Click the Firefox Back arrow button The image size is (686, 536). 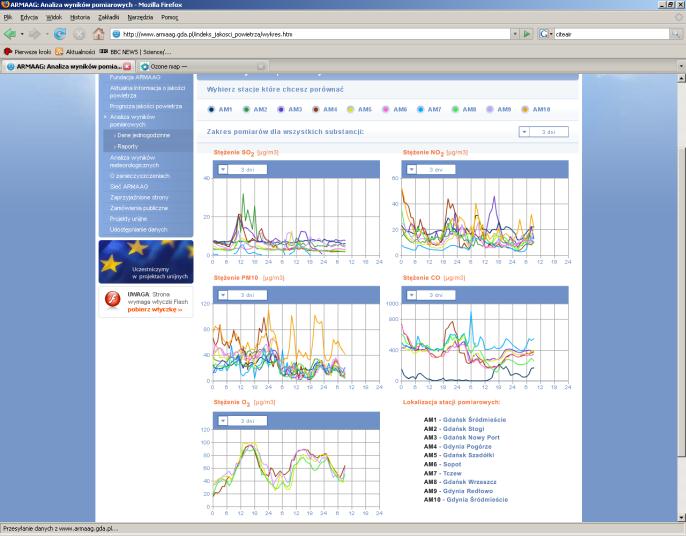pyautogui.click(x=10, y=34)
